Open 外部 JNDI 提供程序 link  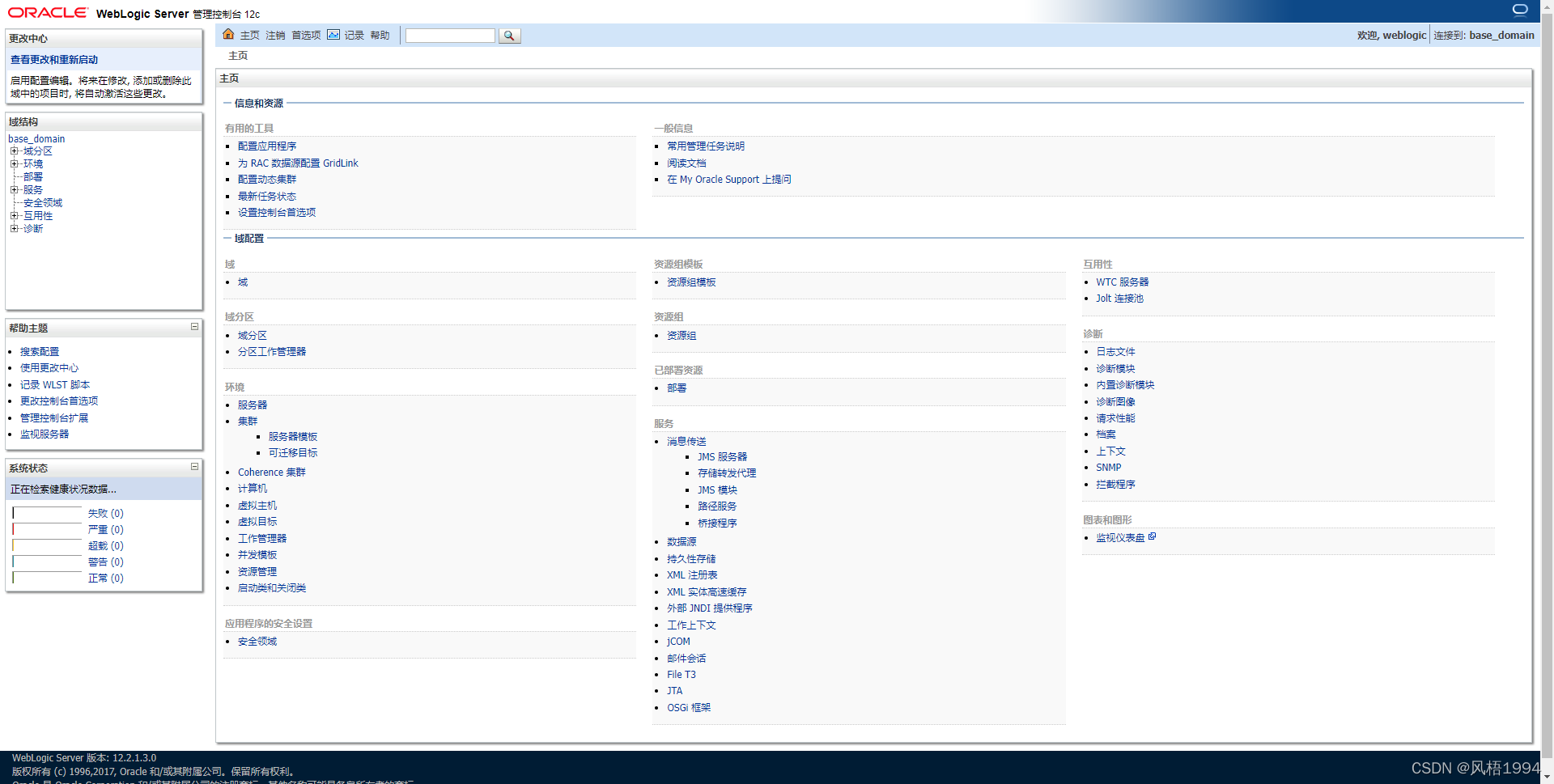(710, 608)
